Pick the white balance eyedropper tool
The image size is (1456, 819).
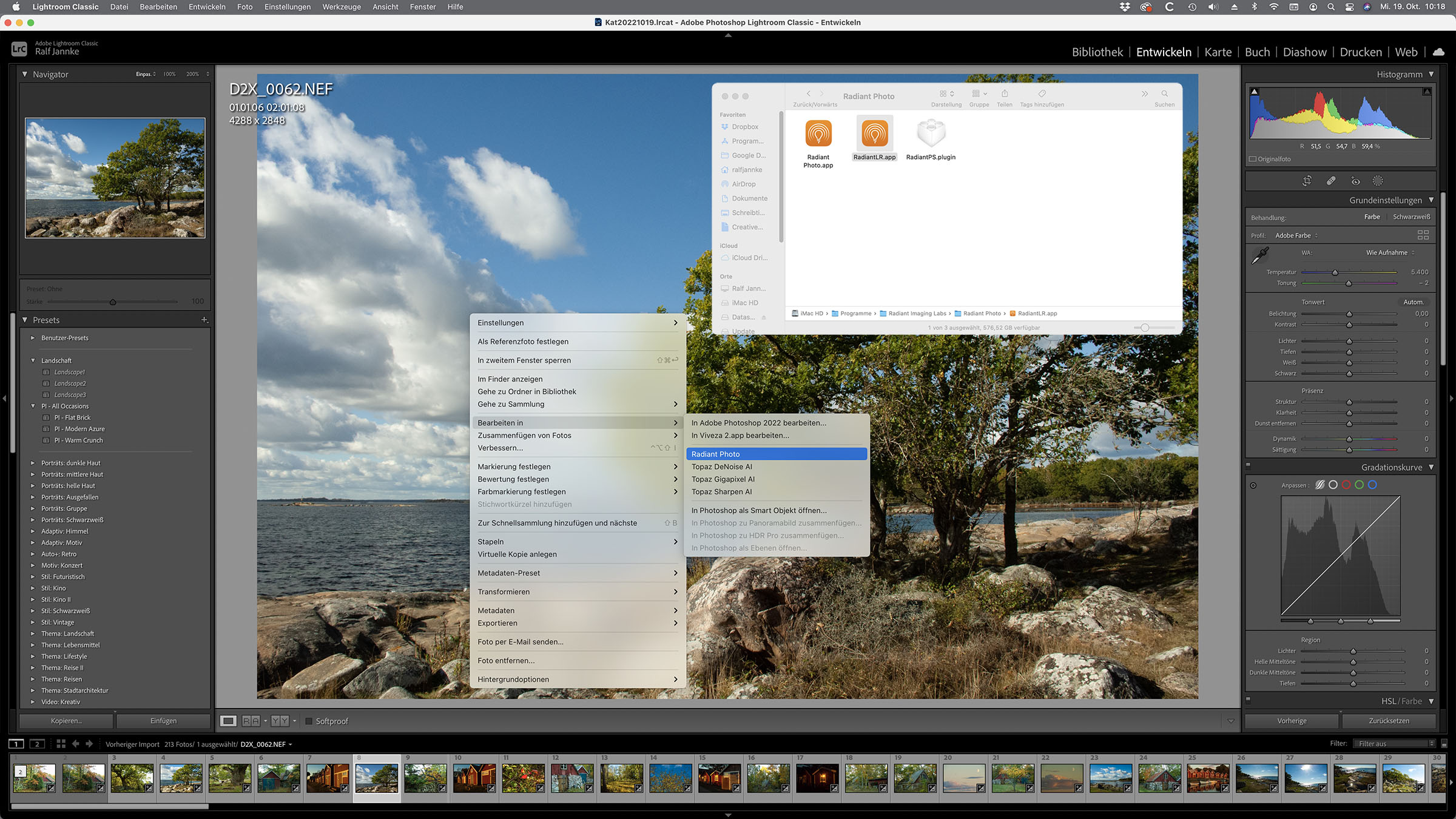(1260, 255)
